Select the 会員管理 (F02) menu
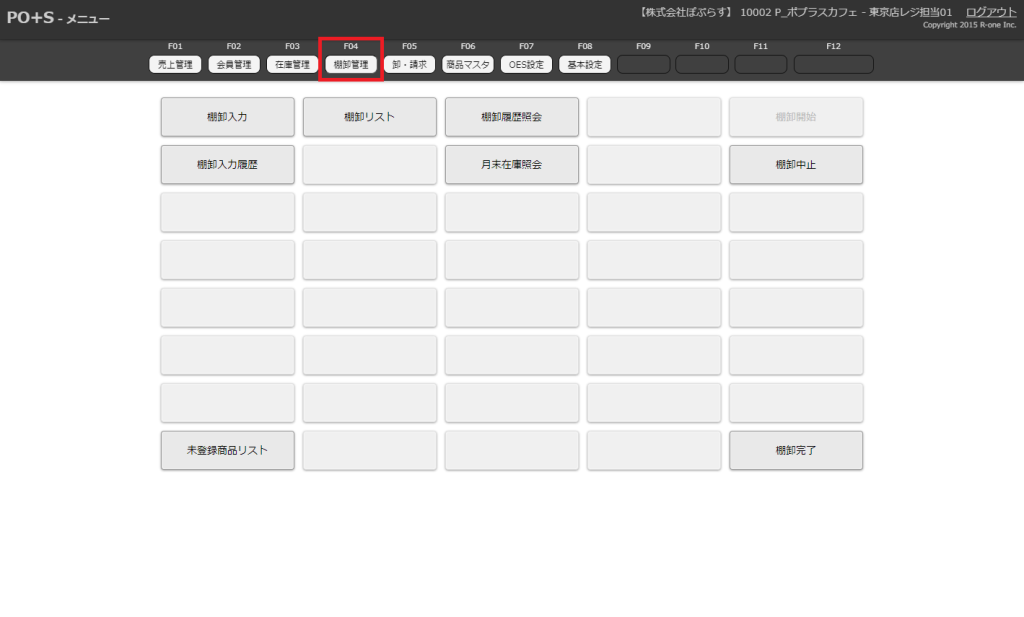The height and width of the screenshot is (617, 1024). [234, 65]
